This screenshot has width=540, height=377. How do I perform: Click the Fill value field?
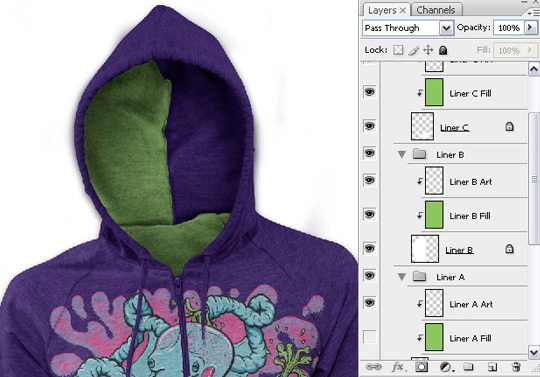[509, 51]
